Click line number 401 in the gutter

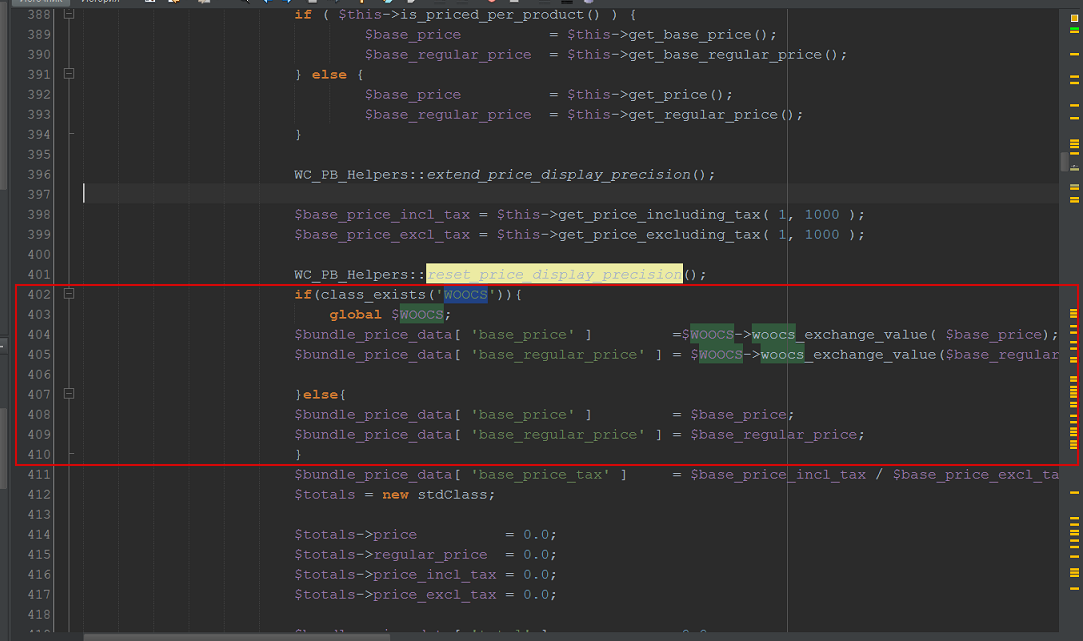(x=39, y=275)
